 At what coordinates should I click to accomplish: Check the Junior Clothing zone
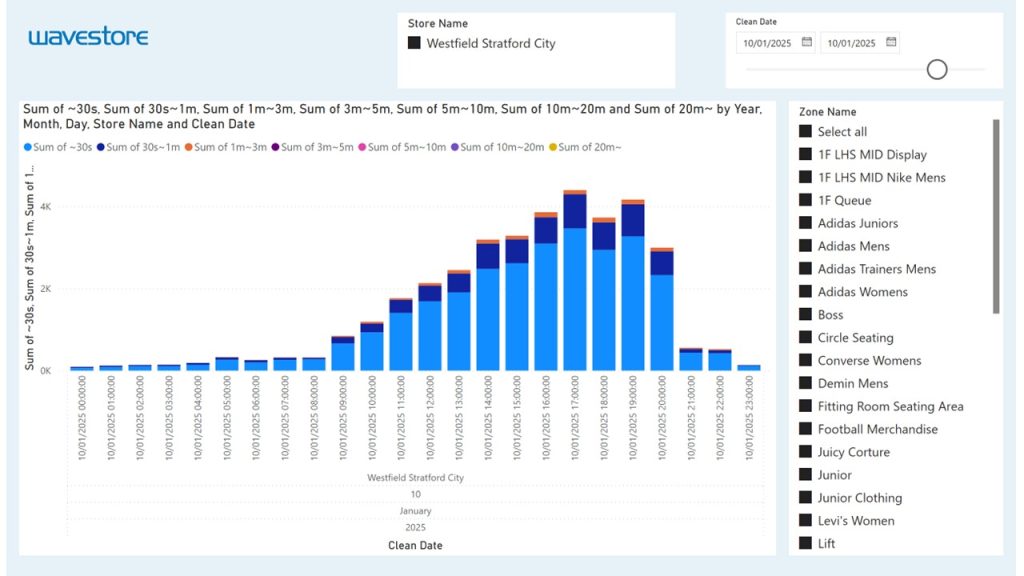[x=805, y=497]
